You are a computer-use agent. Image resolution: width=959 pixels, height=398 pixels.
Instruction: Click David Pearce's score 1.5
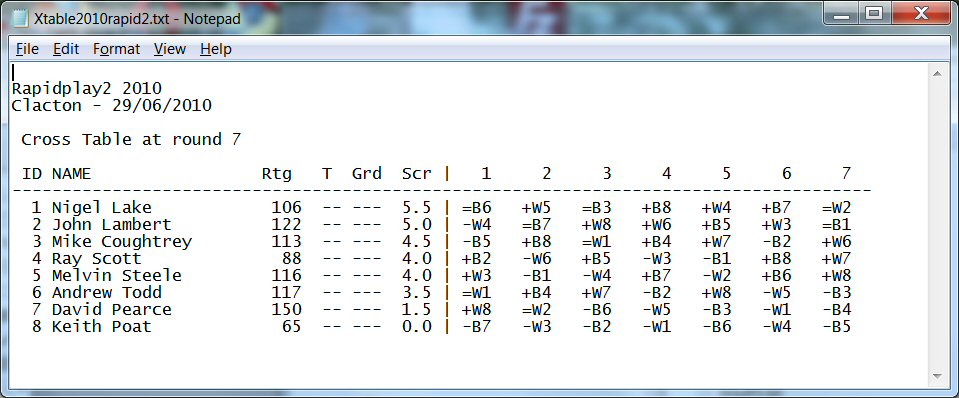pyautogui.click(x=417, y=310)
